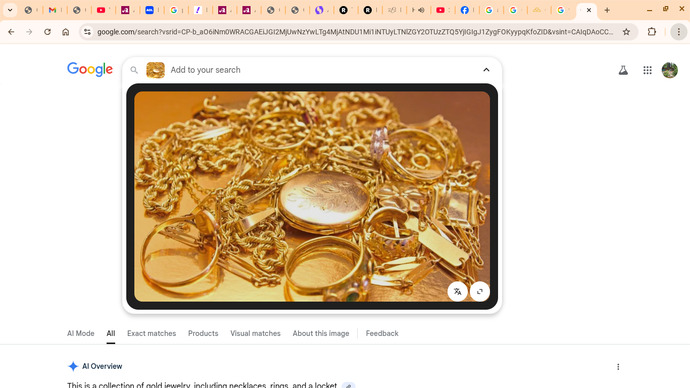Open Search Labs flask icon

point(623,70)
